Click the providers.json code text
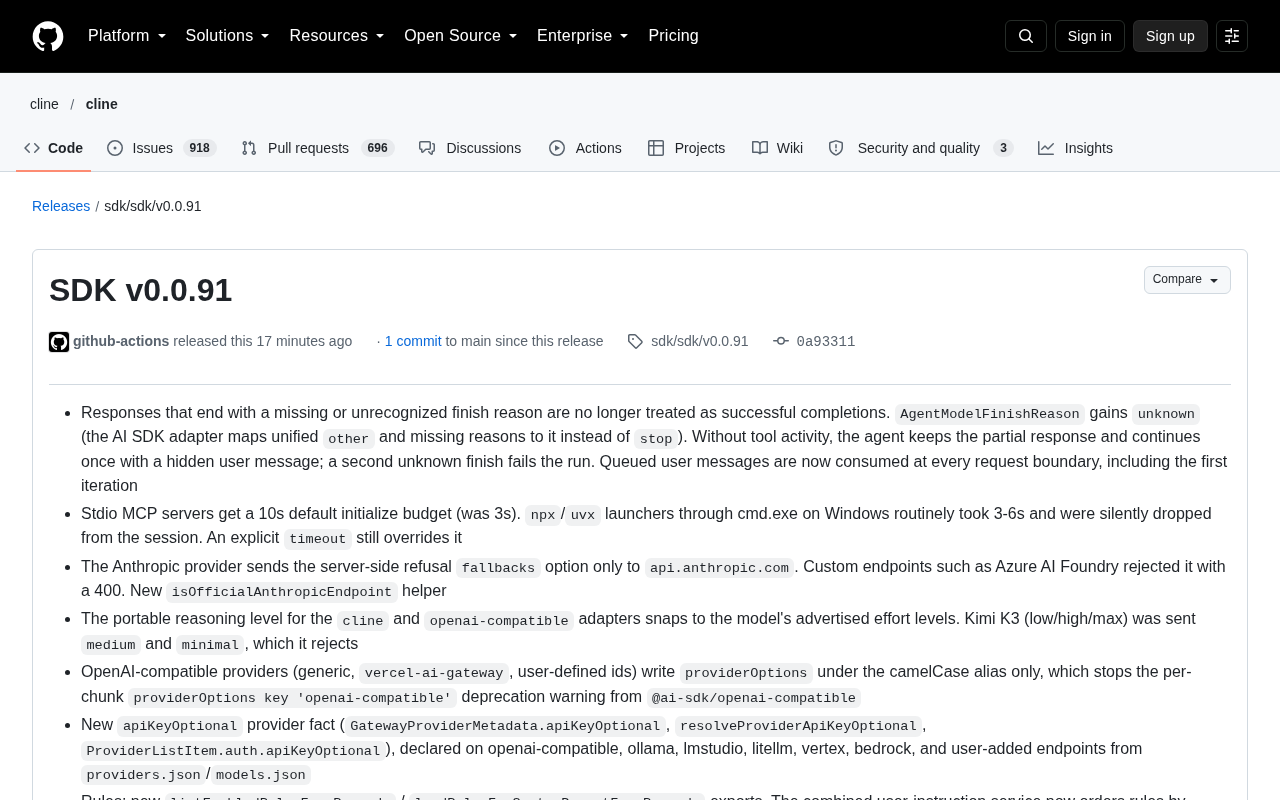 point(141,775)
